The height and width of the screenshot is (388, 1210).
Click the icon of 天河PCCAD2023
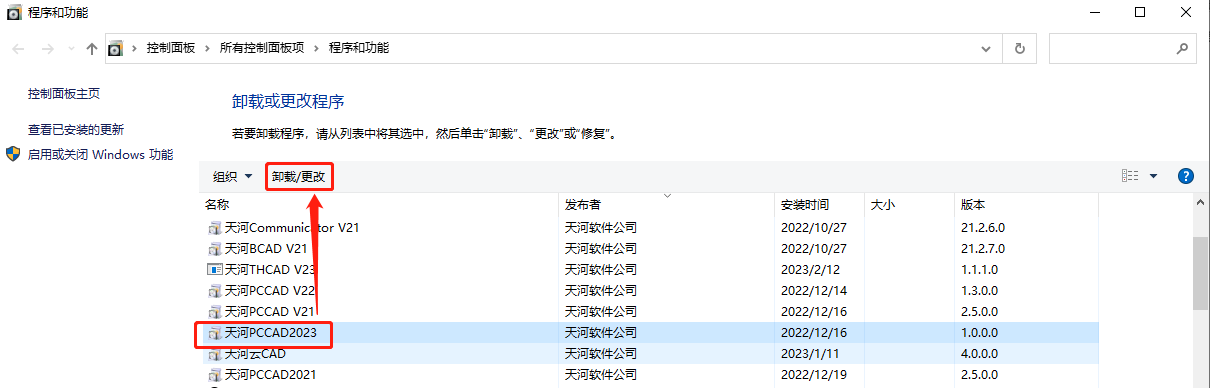214,332
